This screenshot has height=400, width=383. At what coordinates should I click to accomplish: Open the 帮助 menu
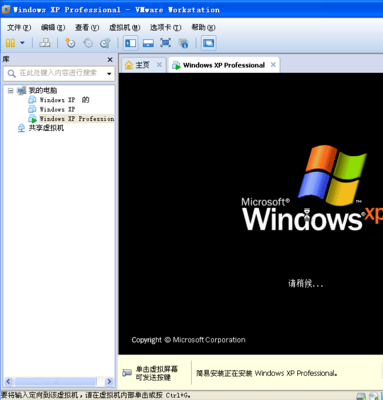coord(203,27)
